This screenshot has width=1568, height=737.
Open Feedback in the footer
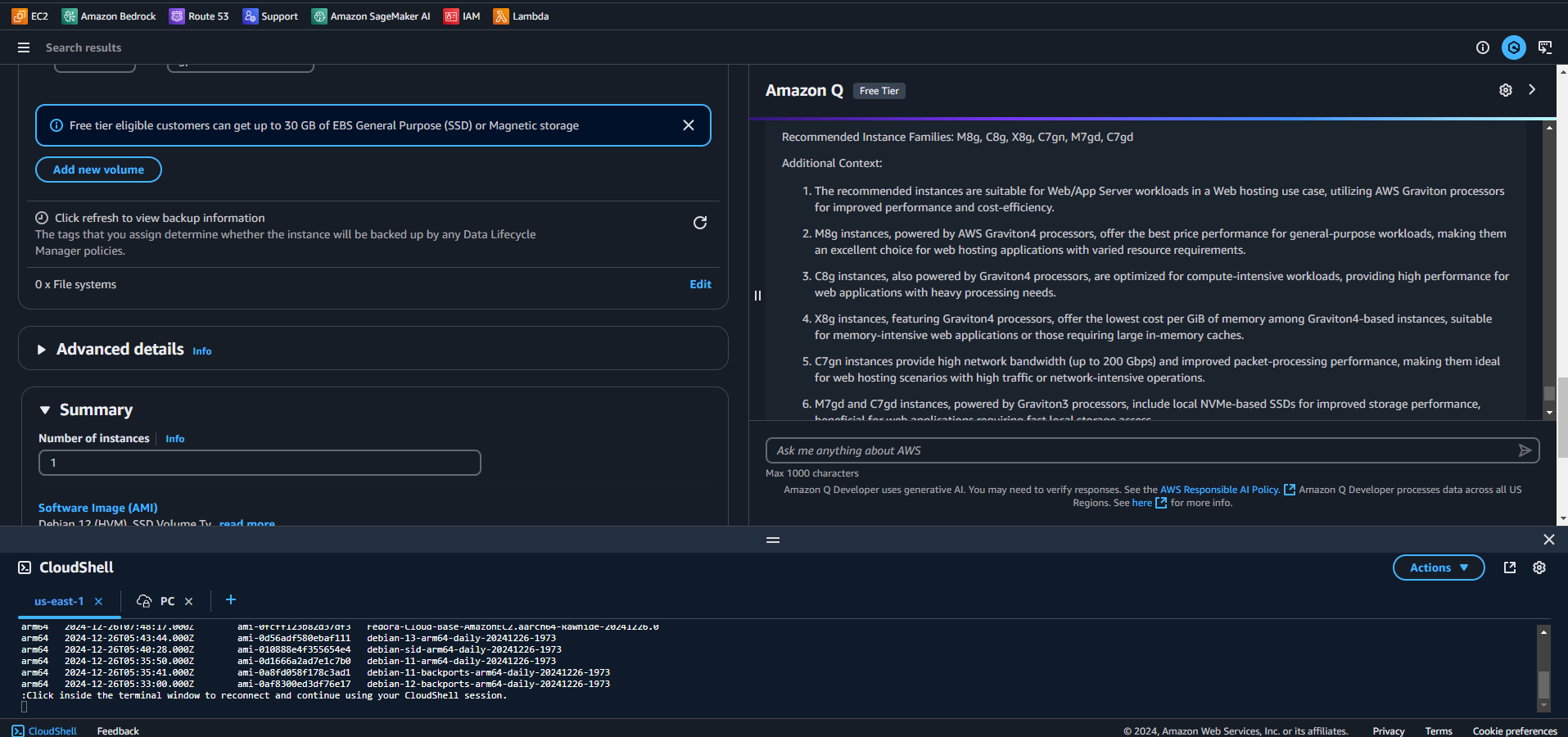click(x=118, y=730)
